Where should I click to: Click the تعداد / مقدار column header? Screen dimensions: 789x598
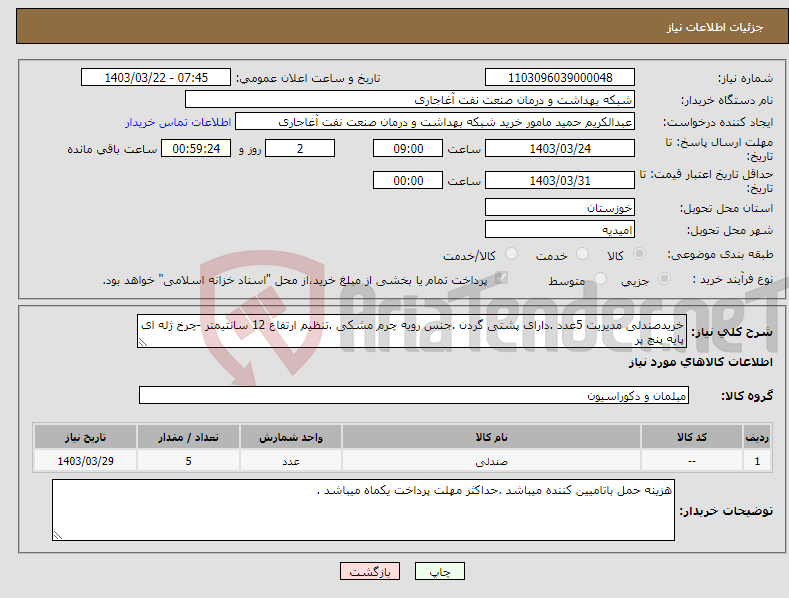(188, 437)
